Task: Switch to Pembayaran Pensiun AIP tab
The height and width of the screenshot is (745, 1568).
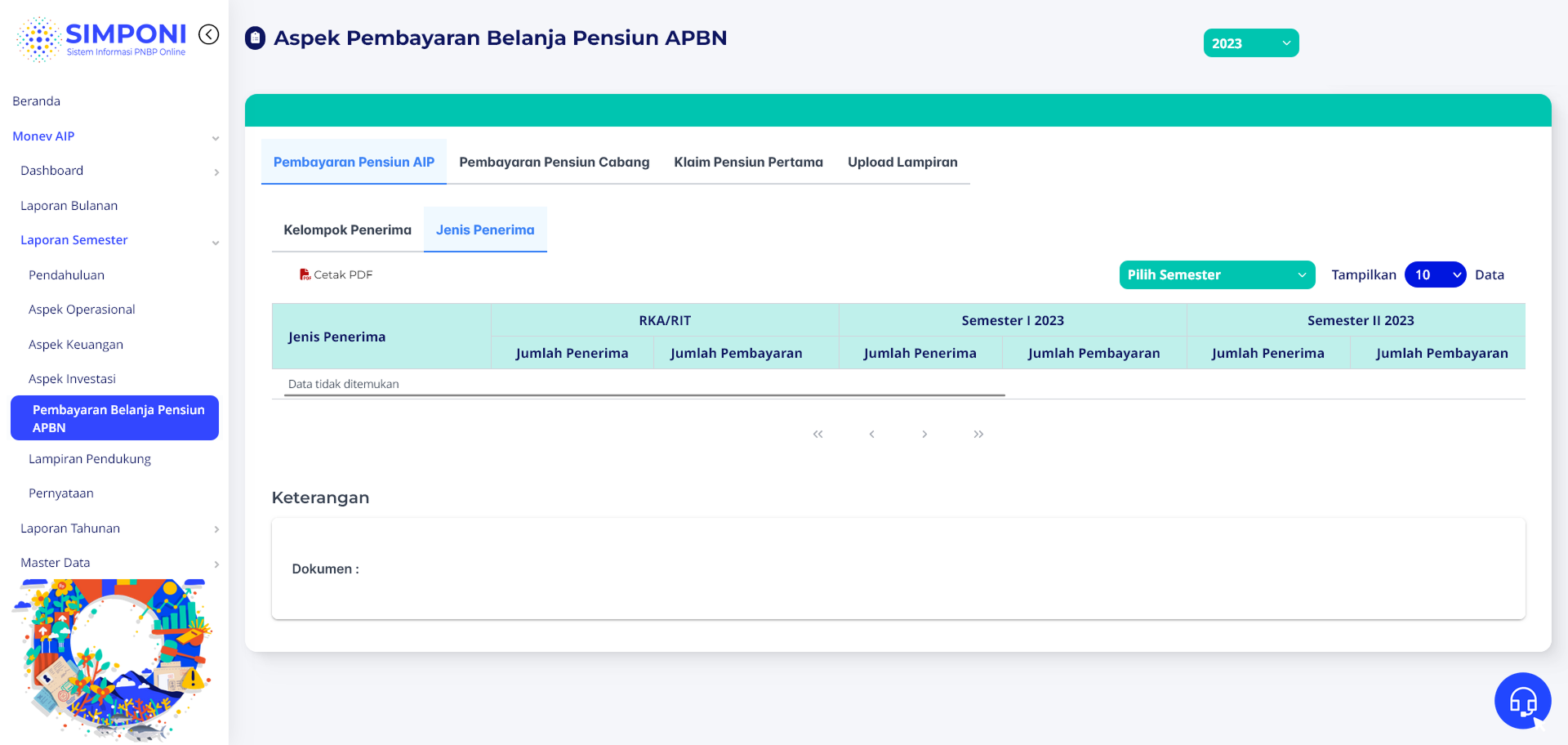Action: click(x=354, y=162)
